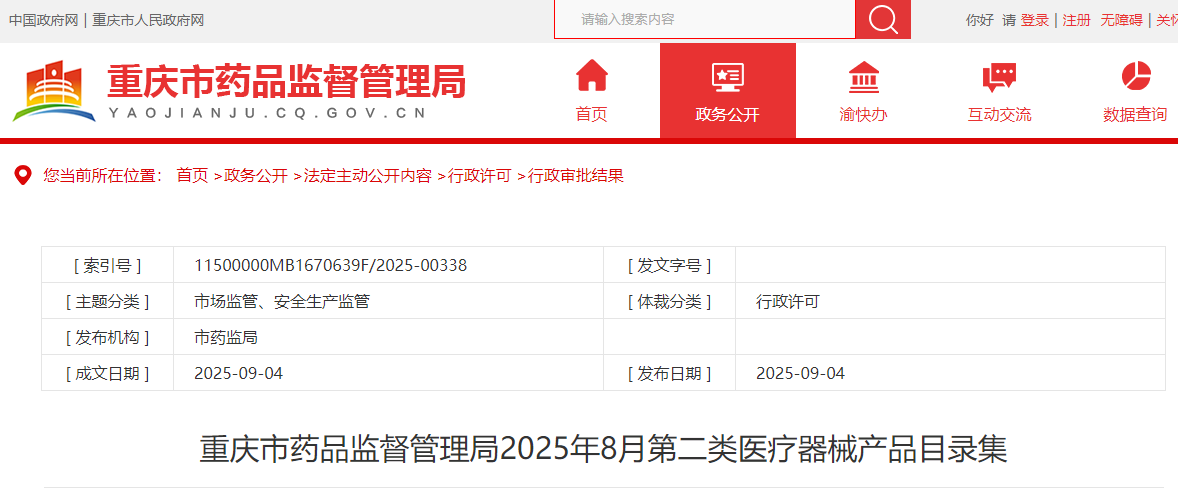The height and width of the screenshot is (502, 1178).
Task: Click the 互动交流 menu label
Action: click(999, 115)
